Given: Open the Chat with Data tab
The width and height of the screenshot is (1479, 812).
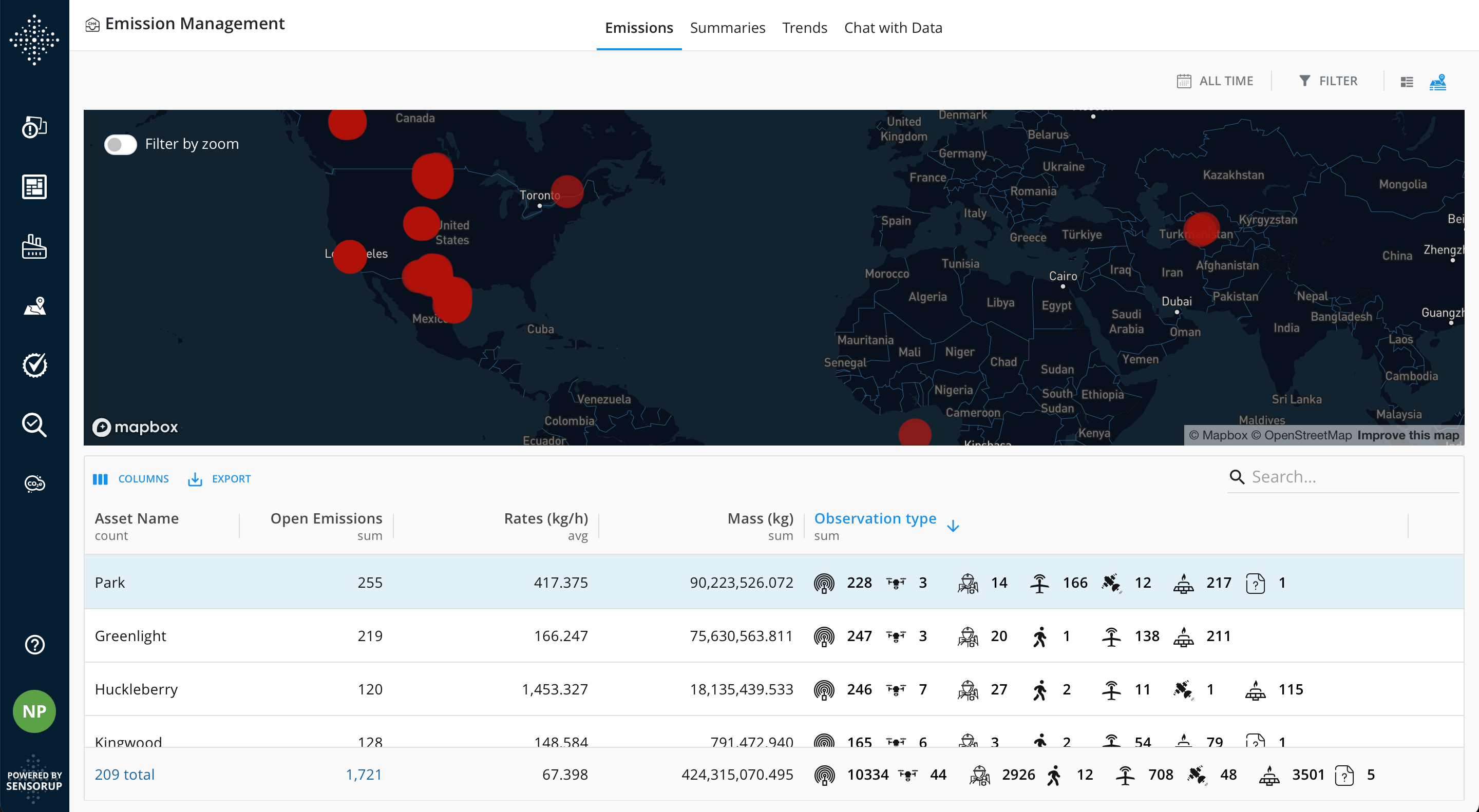Looking at the screenshot, I should [893, 28].
